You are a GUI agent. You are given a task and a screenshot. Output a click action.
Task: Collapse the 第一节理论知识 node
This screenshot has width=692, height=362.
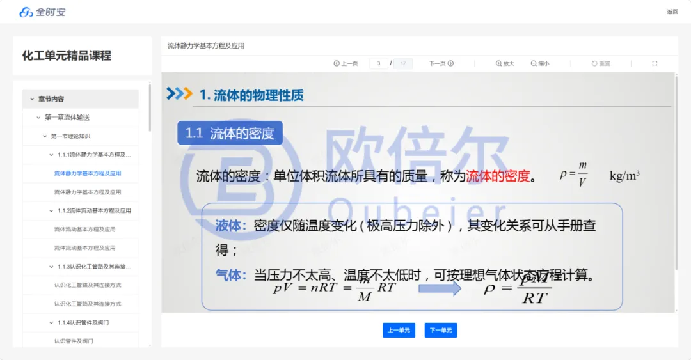tap(45, 136)
